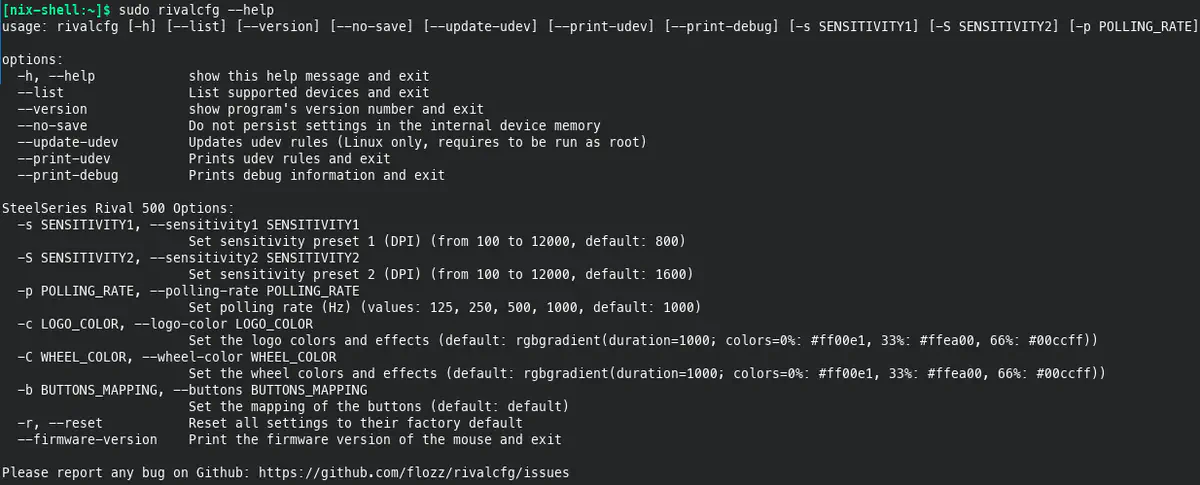Click 'Updates udev rules' description text

click(x=417, y=142)
